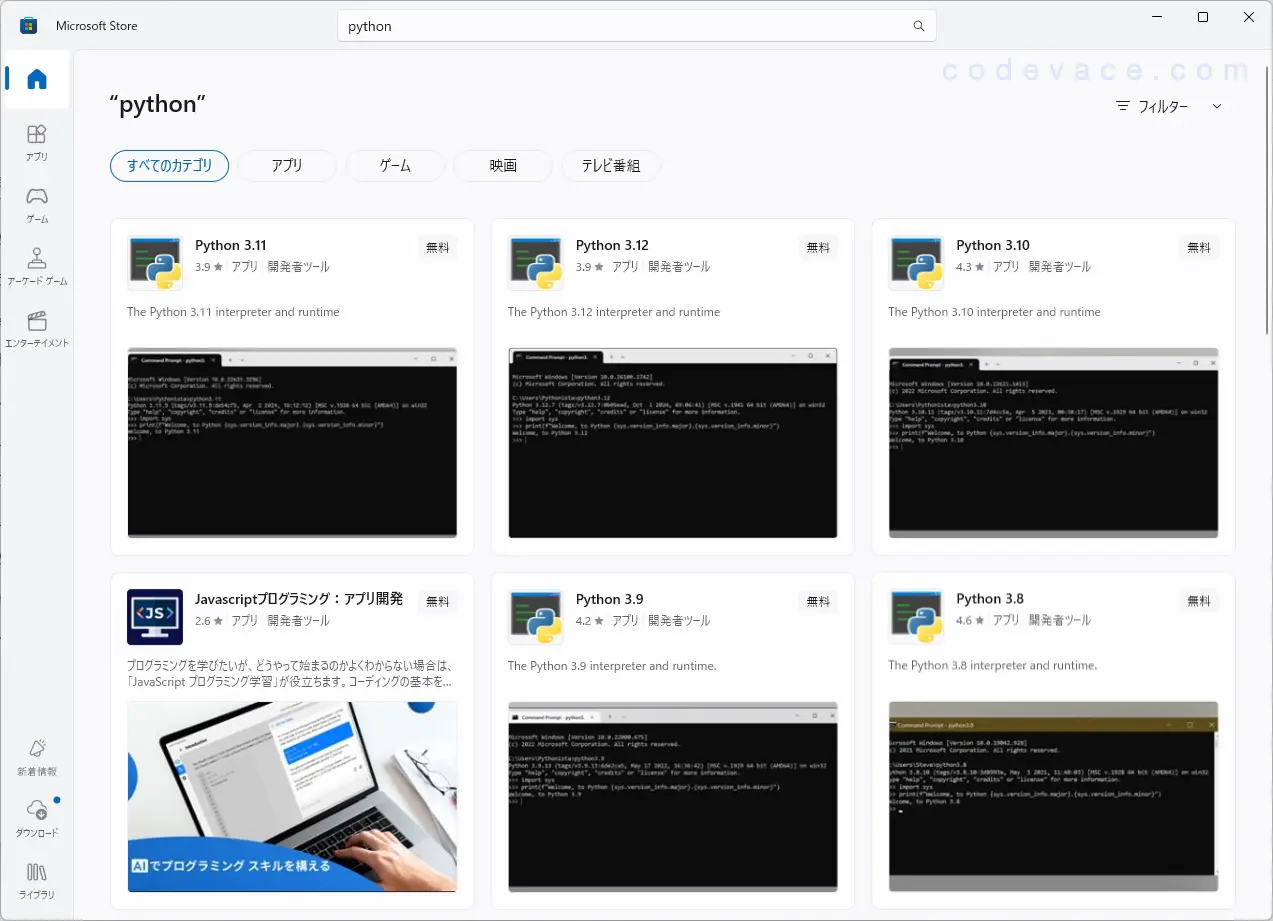1273x921 pixels.
Task: Click the search magnifier icon
Action: (918, 26)
